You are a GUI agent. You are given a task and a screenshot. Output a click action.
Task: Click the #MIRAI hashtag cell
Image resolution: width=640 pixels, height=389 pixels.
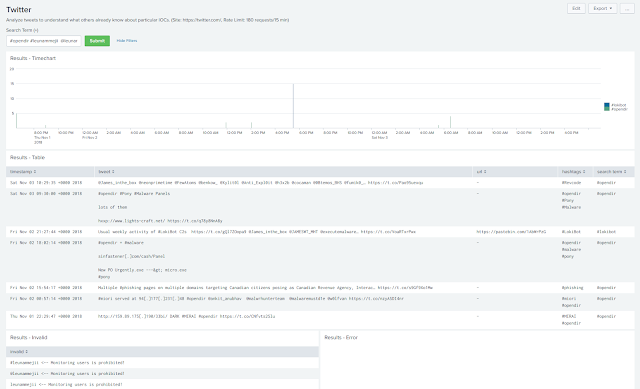[569, 316]
